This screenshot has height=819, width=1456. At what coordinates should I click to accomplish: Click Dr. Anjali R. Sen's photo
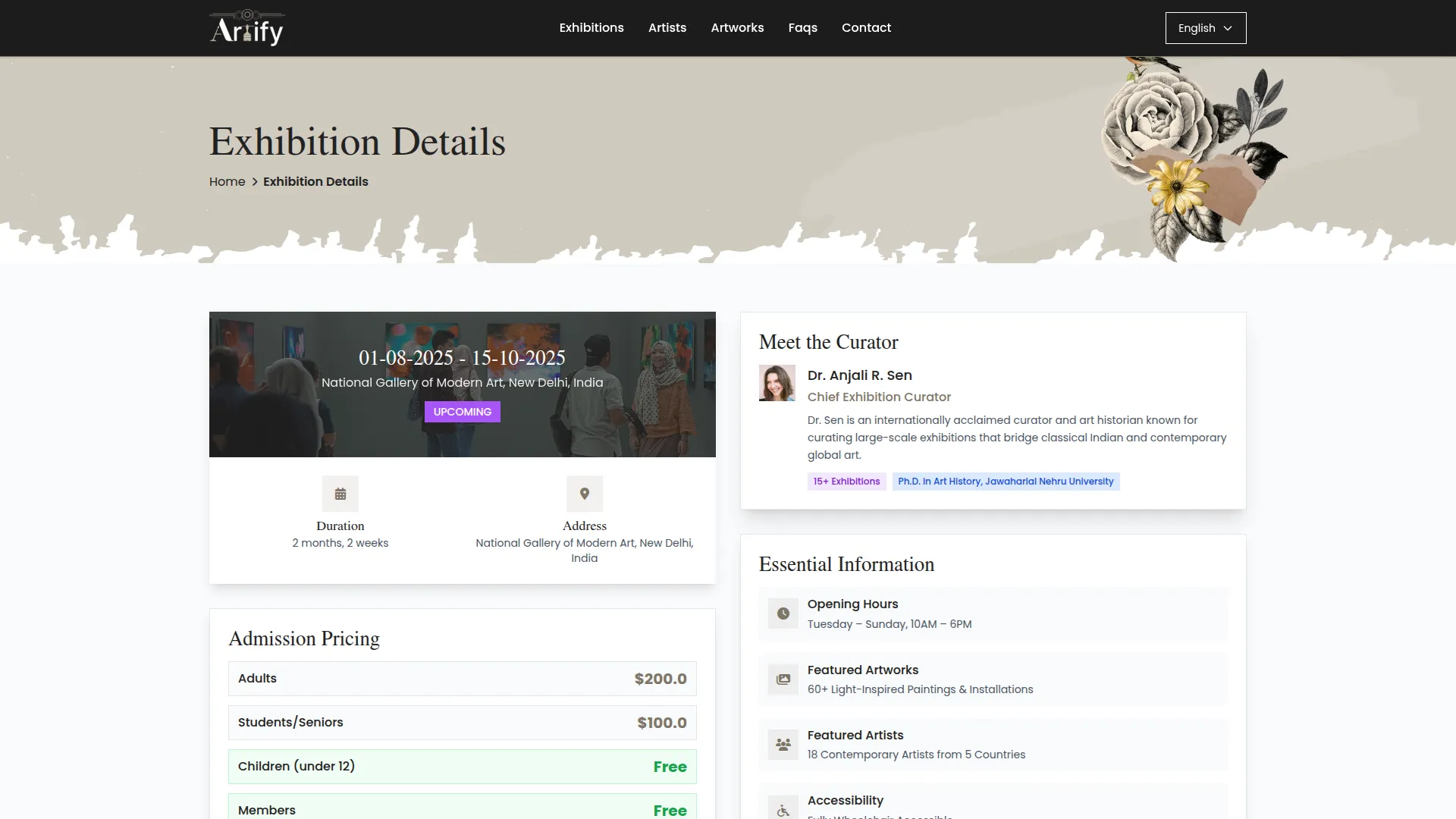777,383
